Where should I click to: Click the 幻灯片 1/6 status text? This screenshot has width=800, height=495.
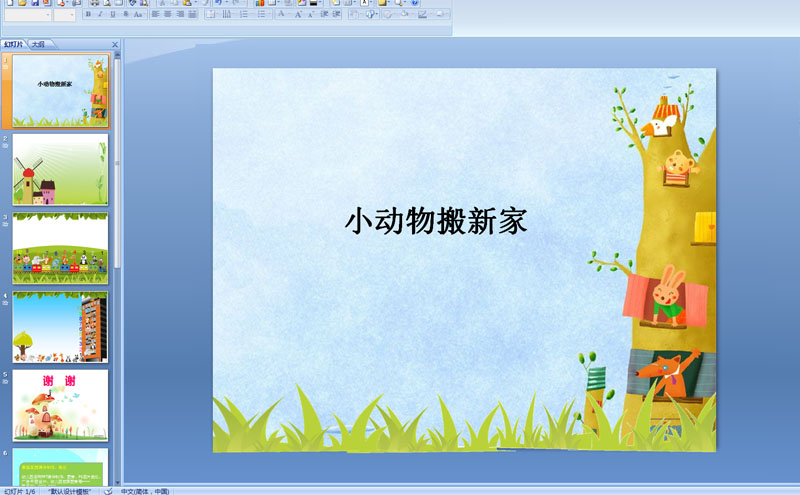(19, 491)
